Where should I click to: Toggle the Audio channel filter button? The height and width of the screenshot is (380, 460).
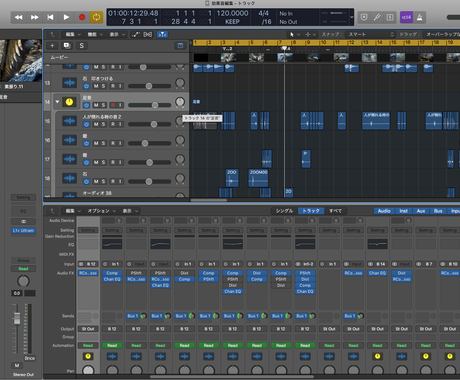click(384, 211)
